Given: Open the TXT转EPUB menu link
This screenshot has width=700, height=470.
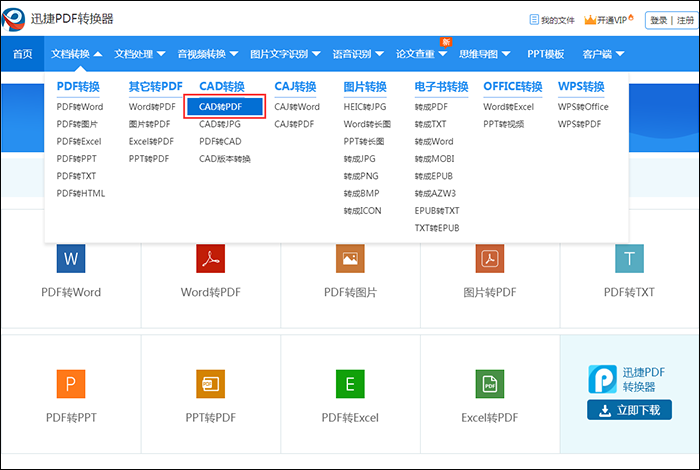Looking at the screenshot, I should [x=437, y=228].
